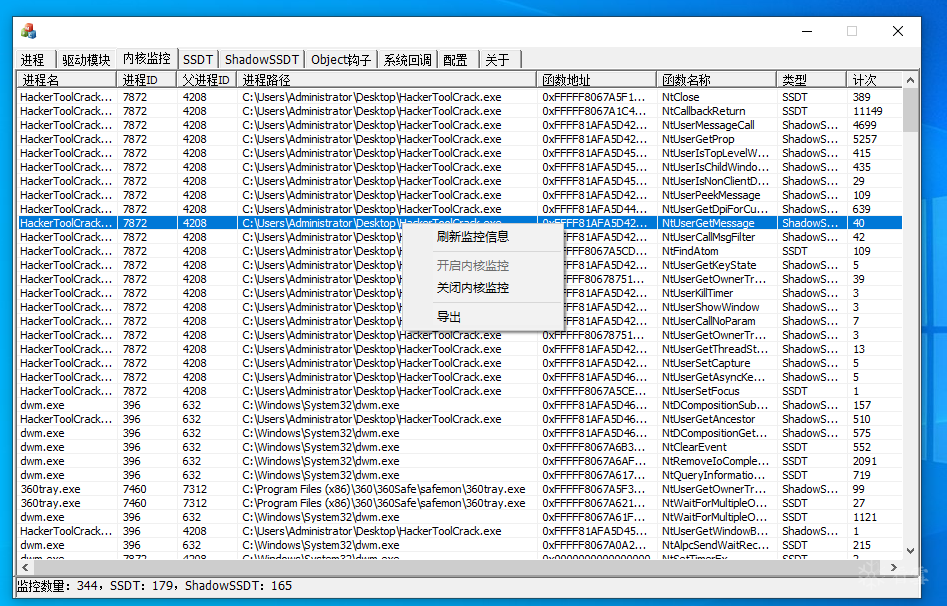Minimize the monitoring tool window
Image resolution: width=947 pixels, height=606 pixels.
point(807,31)
